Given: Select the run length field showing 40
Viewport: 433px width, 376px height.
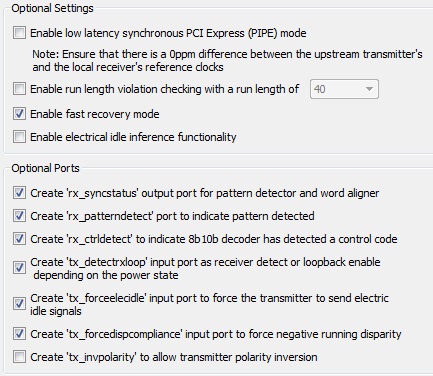Looking at the screenshot, I should (x=344, y=89).
